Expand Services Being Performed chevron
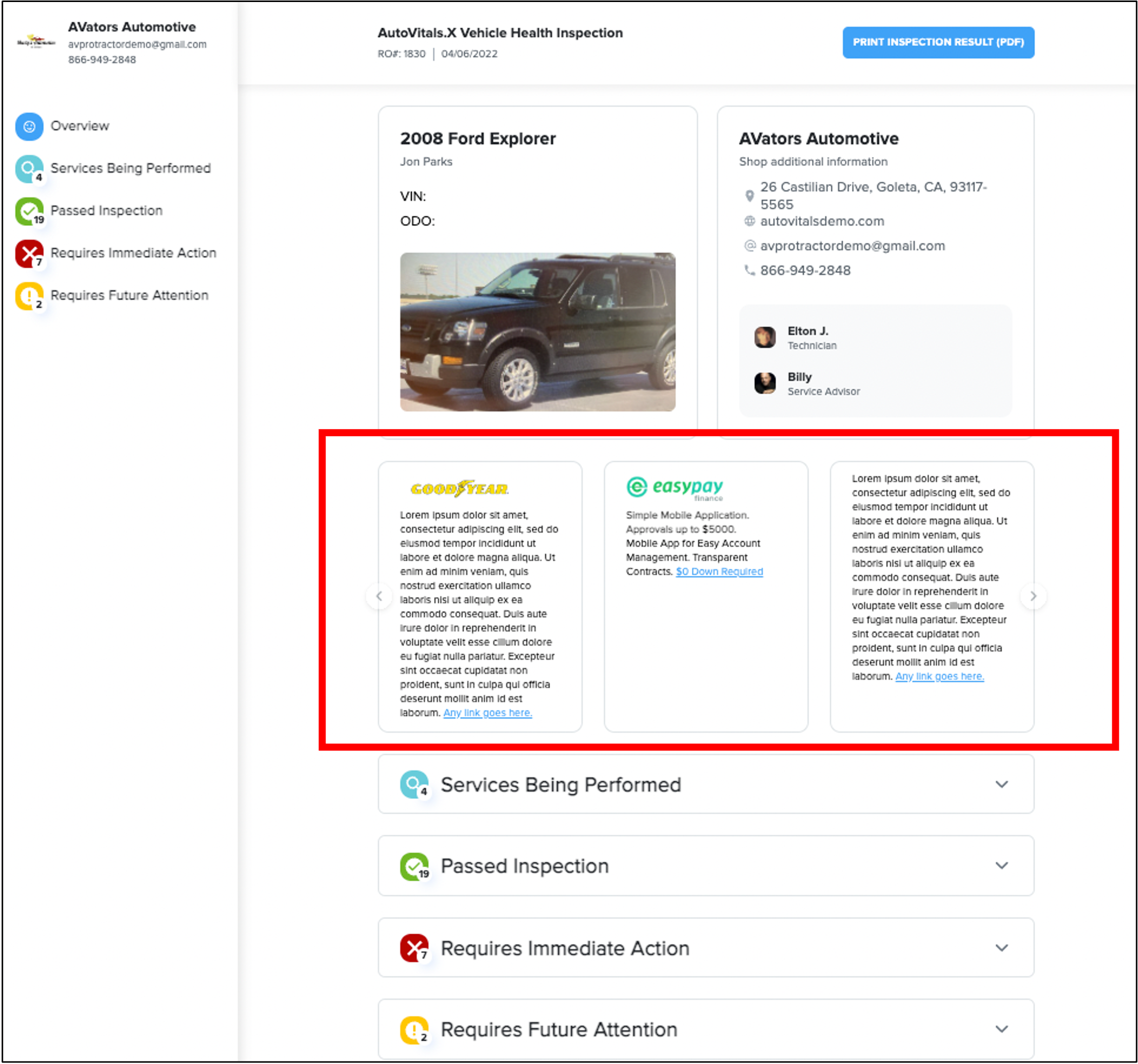1138x1064 pixels. point(1001,784)
